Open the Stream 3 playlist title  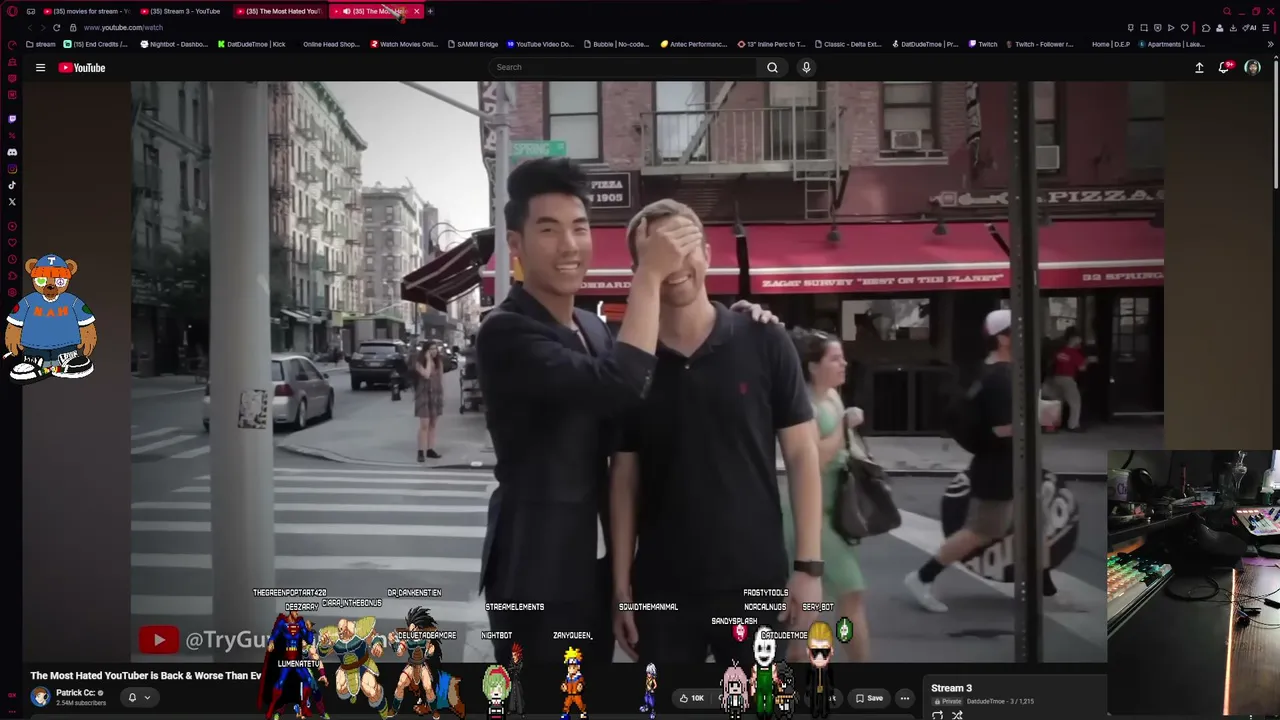tap(951, 688)
